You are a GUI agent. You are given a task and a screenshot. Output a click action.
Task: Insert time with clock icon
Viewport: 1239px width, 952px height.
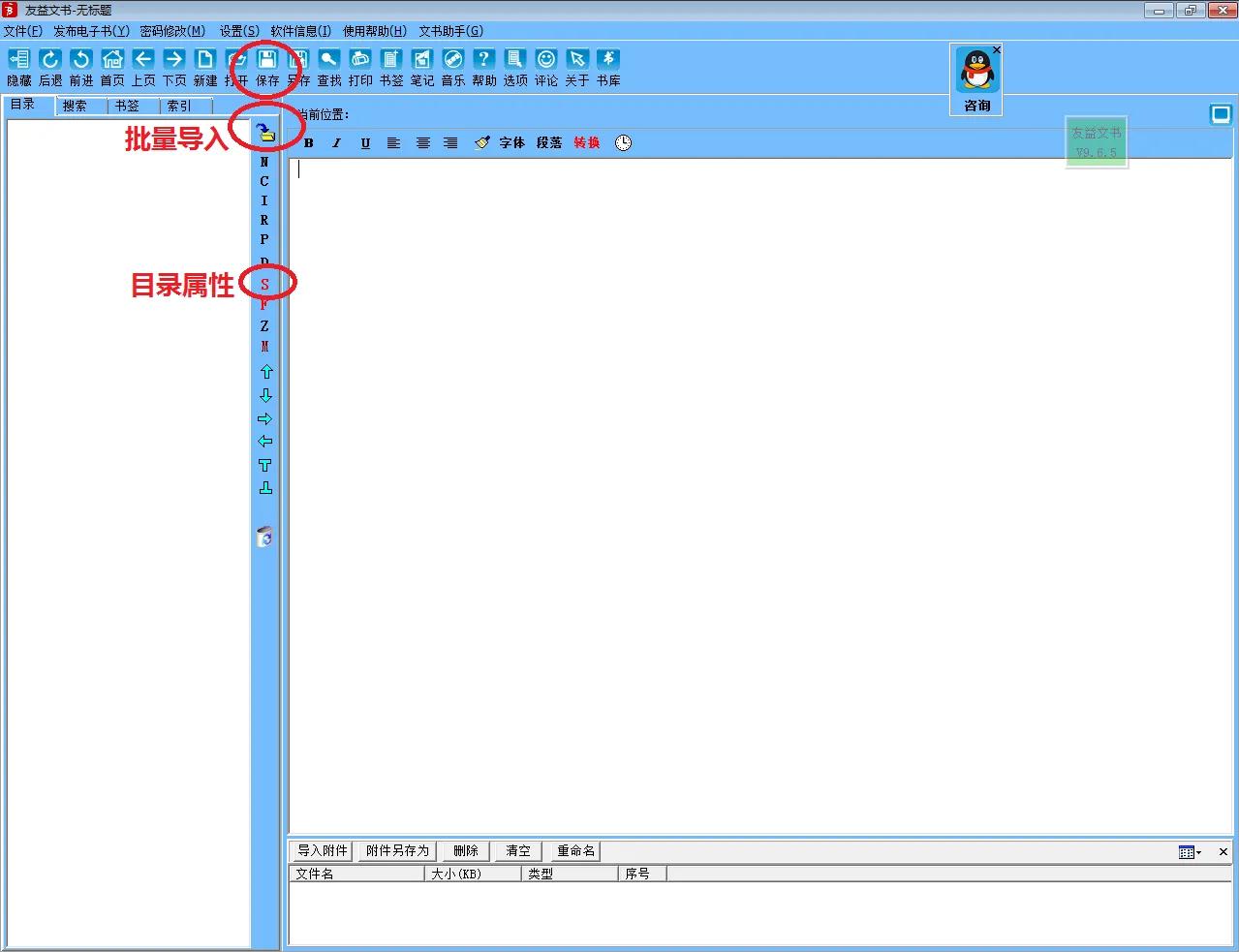point(623,142)
